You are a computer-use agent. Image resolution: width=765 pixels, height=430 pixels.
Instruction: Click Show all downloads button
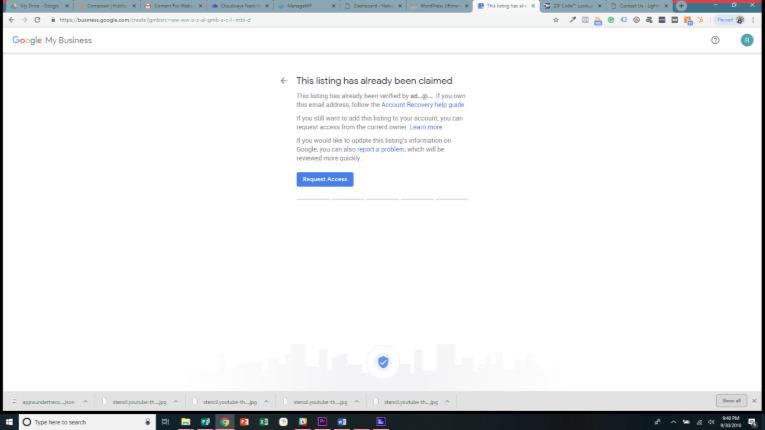(x=731, y=401)
